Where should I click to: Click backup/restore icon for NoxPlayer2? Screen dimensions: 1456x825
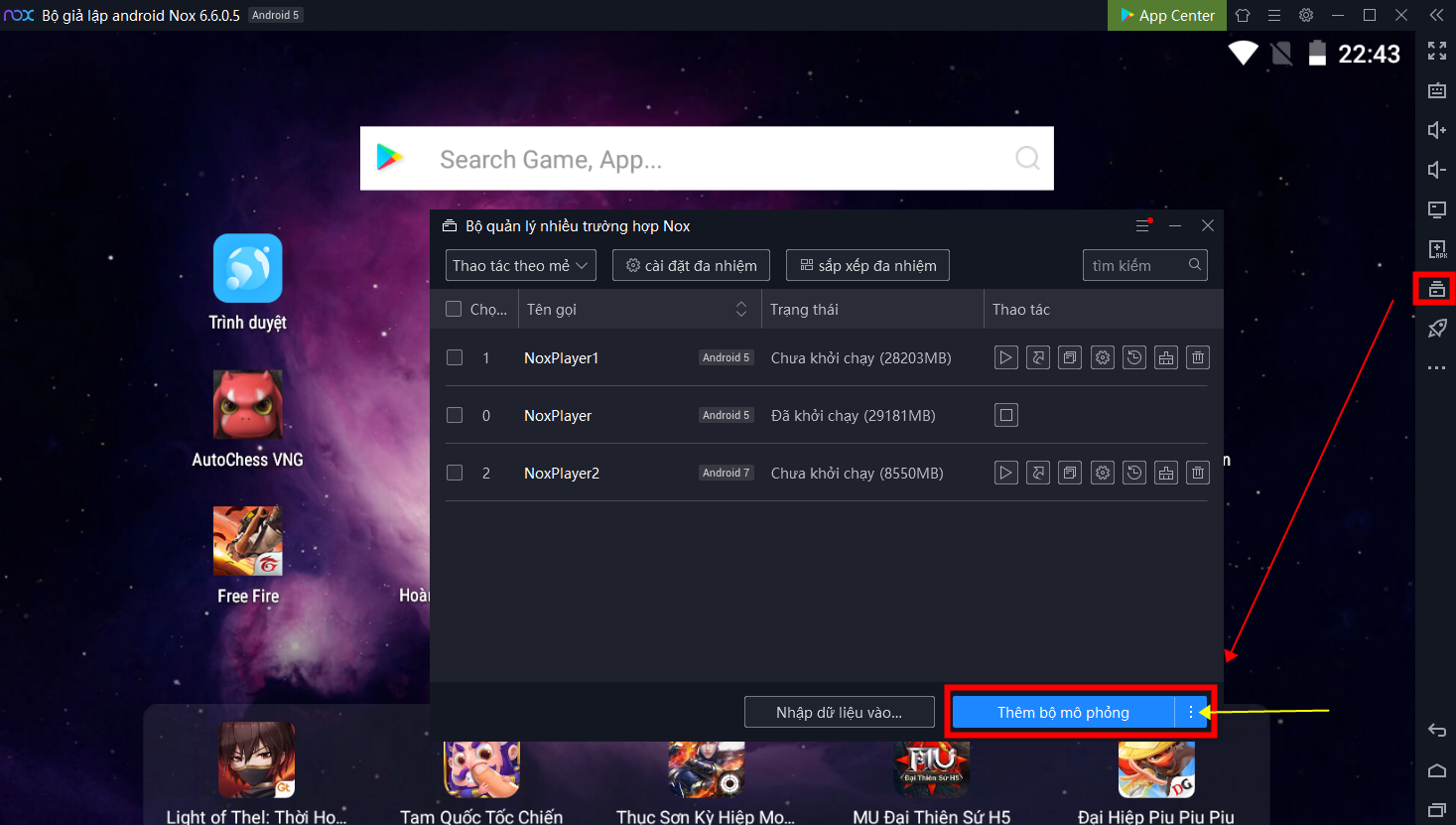(1133, 473)
